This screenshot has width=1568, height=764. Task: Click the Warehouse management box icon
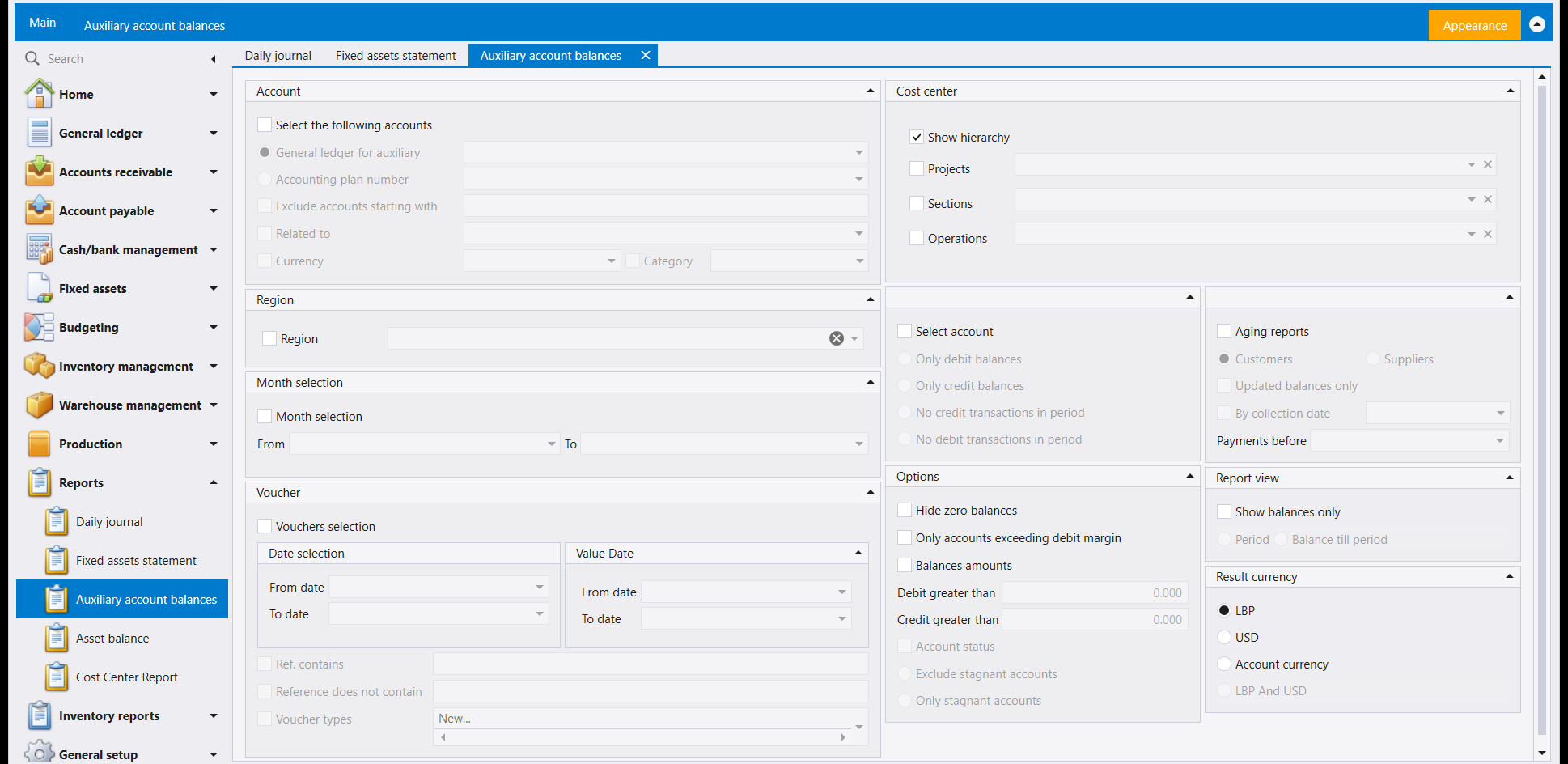click(39, 405)
